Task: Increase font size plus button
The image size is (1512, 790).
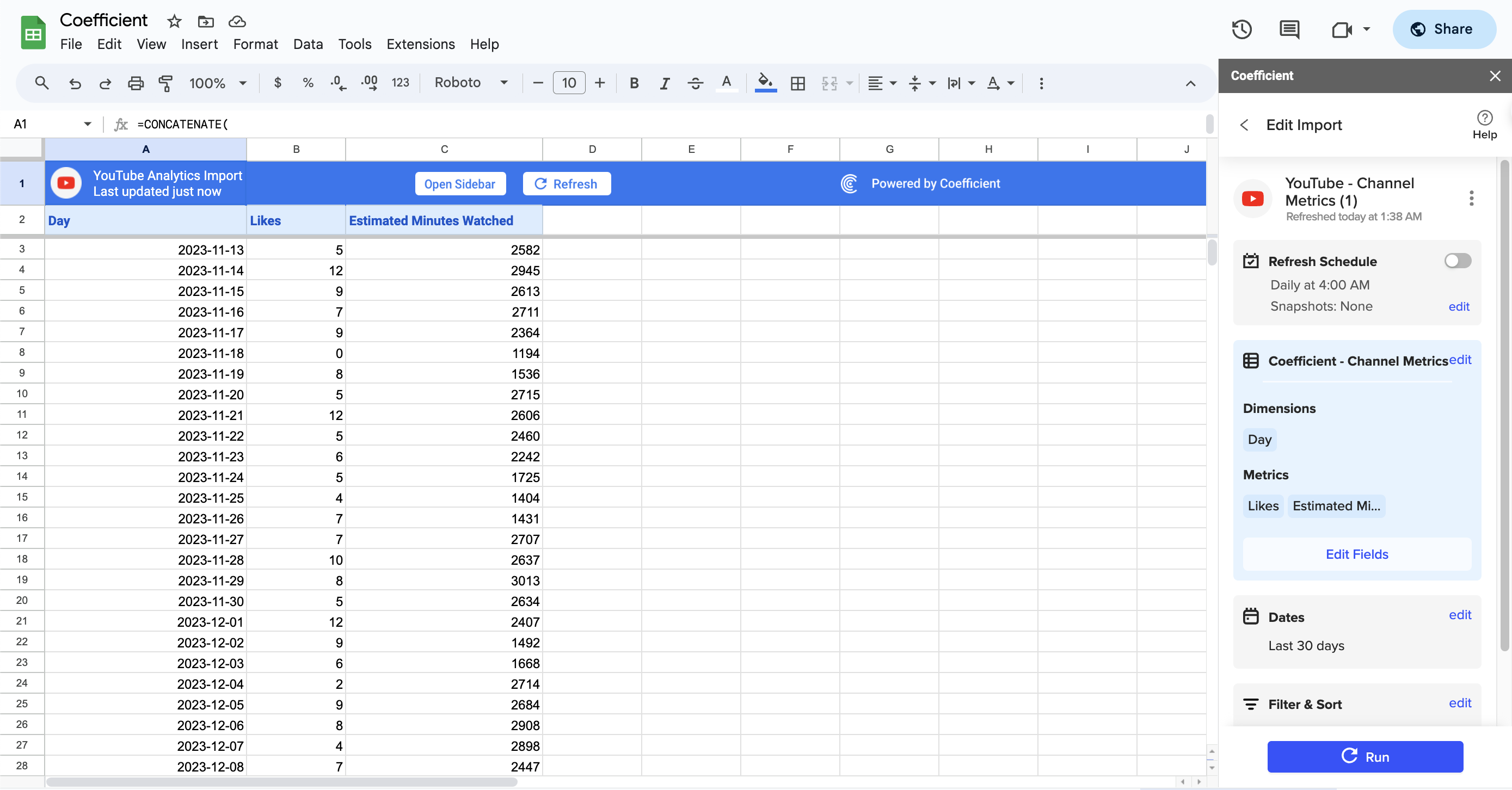Action: 599,83
